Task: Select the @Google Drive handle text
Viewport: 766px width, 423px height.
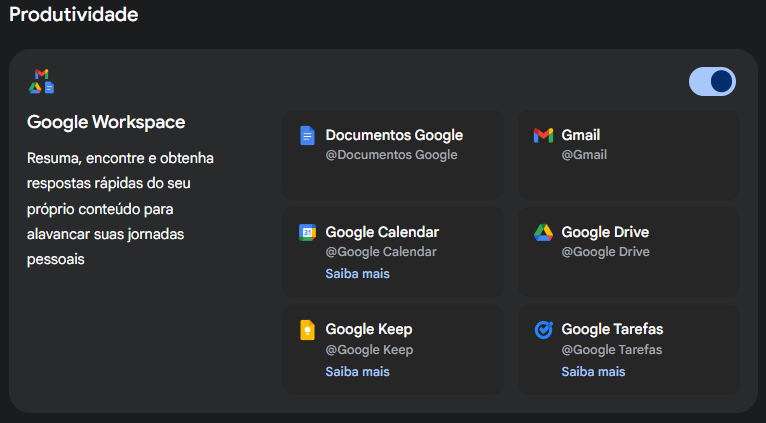Action: pyautogui.click(x=605, y=252)
